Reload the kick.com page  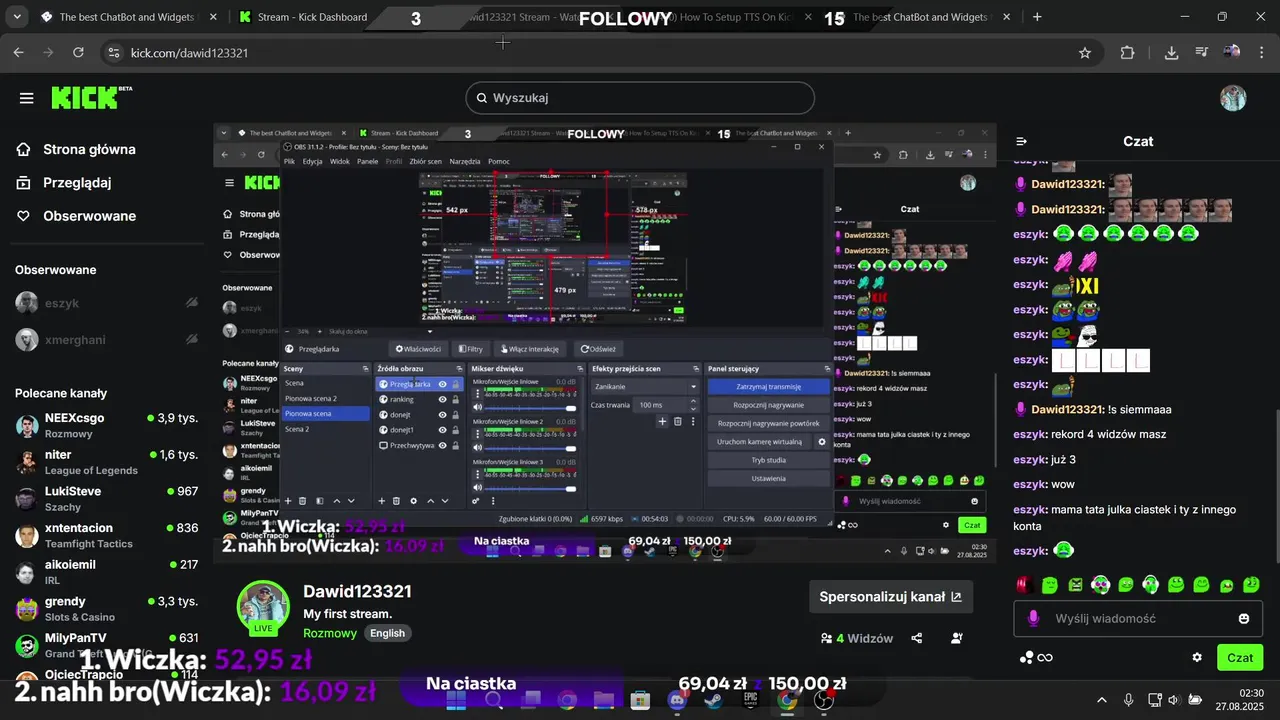coord(78,53)
